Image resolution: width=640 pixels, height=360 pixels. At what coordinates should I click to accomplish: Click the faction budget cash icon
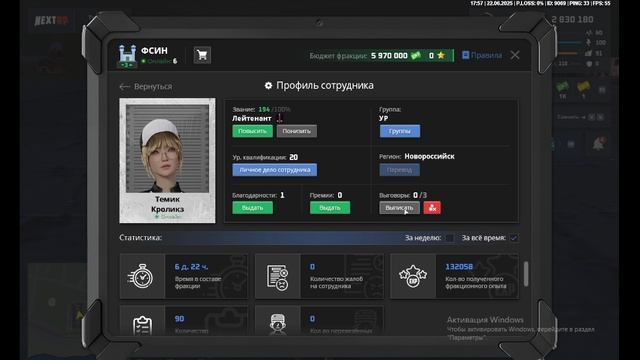pyautogui.click(x=416, y=56)
